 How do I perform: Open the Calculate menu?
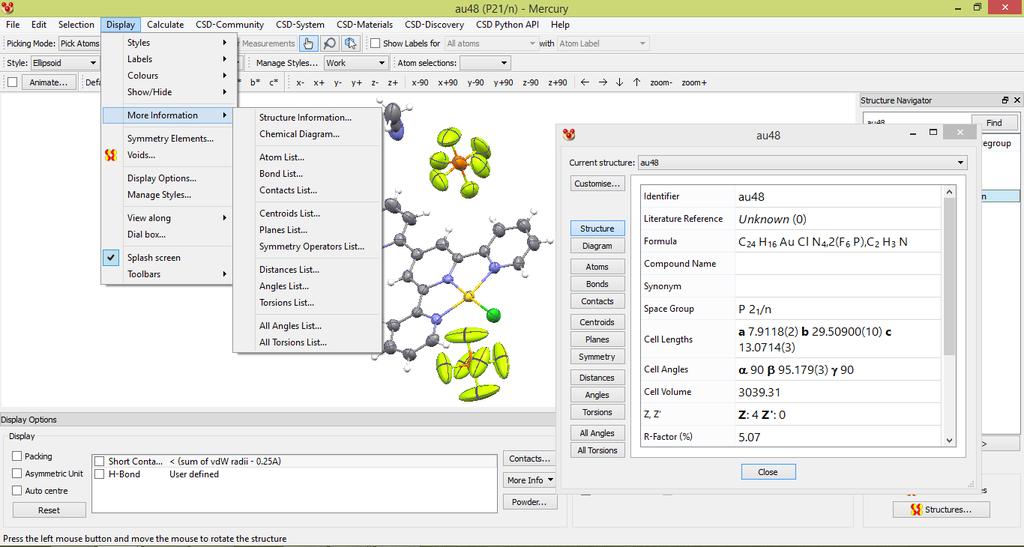click(x=165, y=25)
